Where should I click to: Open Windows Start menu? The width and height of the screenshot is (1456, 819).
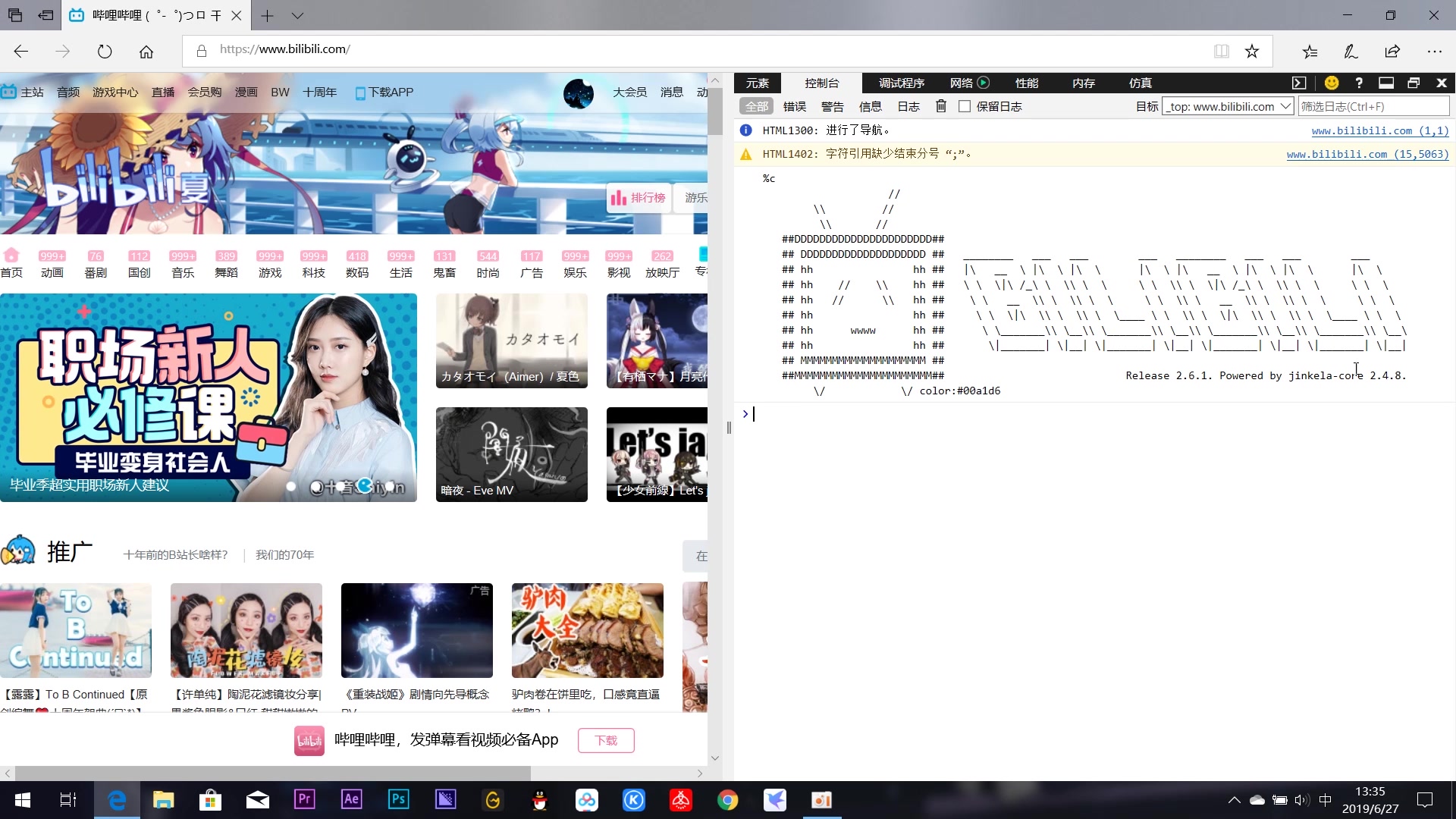coord(23,799)
